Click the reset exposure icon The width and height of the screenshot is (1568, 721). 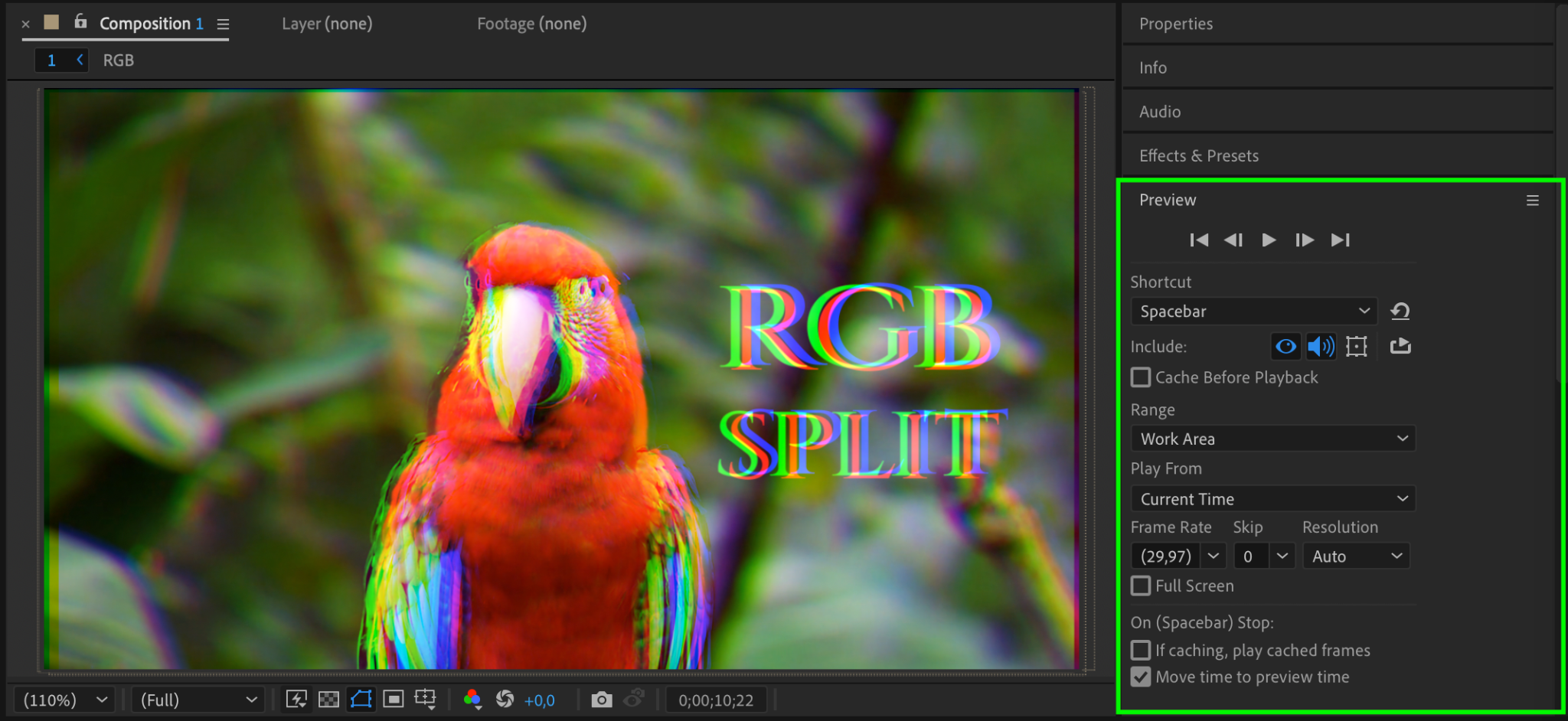tap(505, 700)
